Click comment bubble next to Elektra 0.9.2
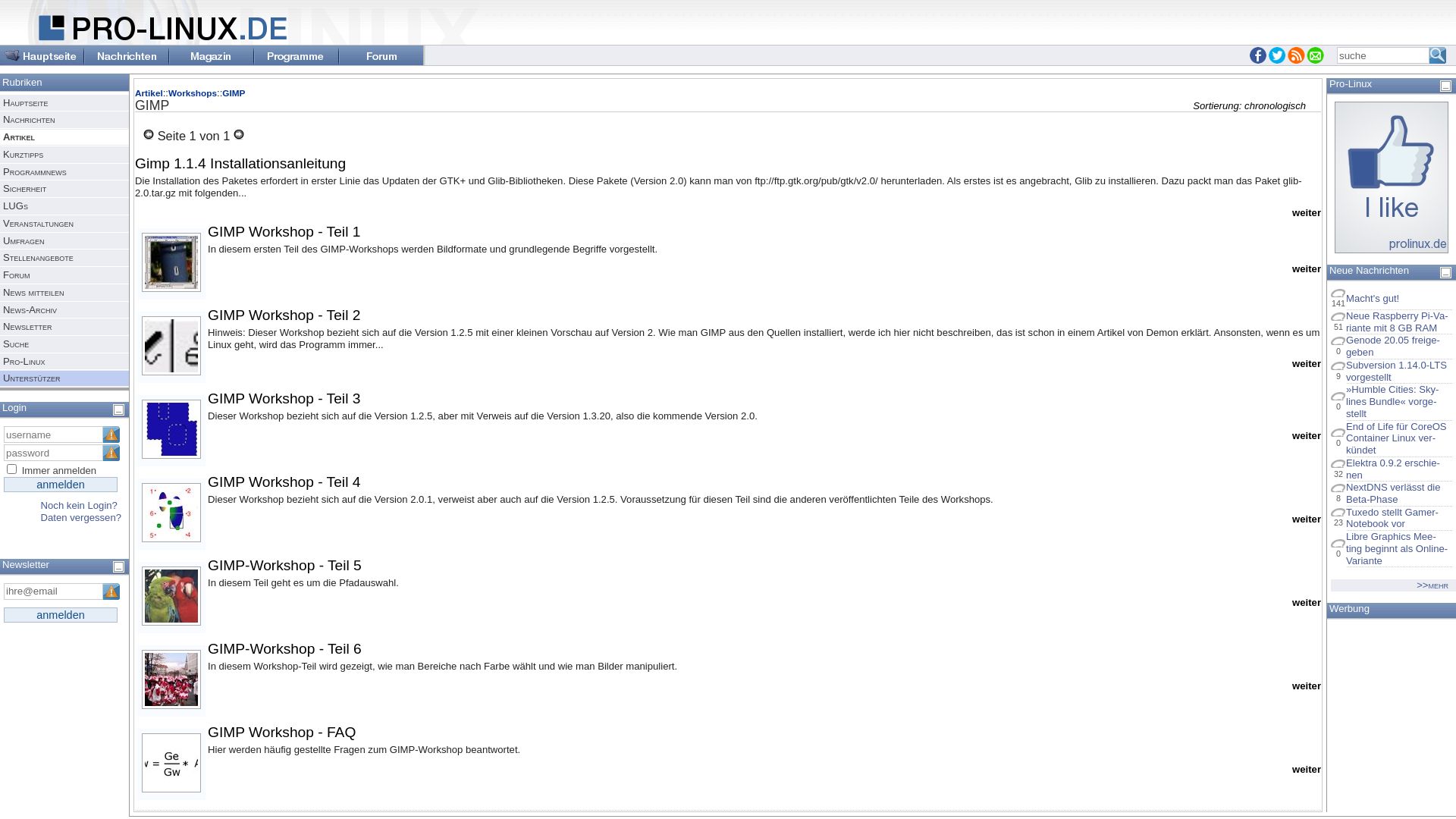Screen dimensions: 1456x819 pyautogui.click(x=1338, y=464)
